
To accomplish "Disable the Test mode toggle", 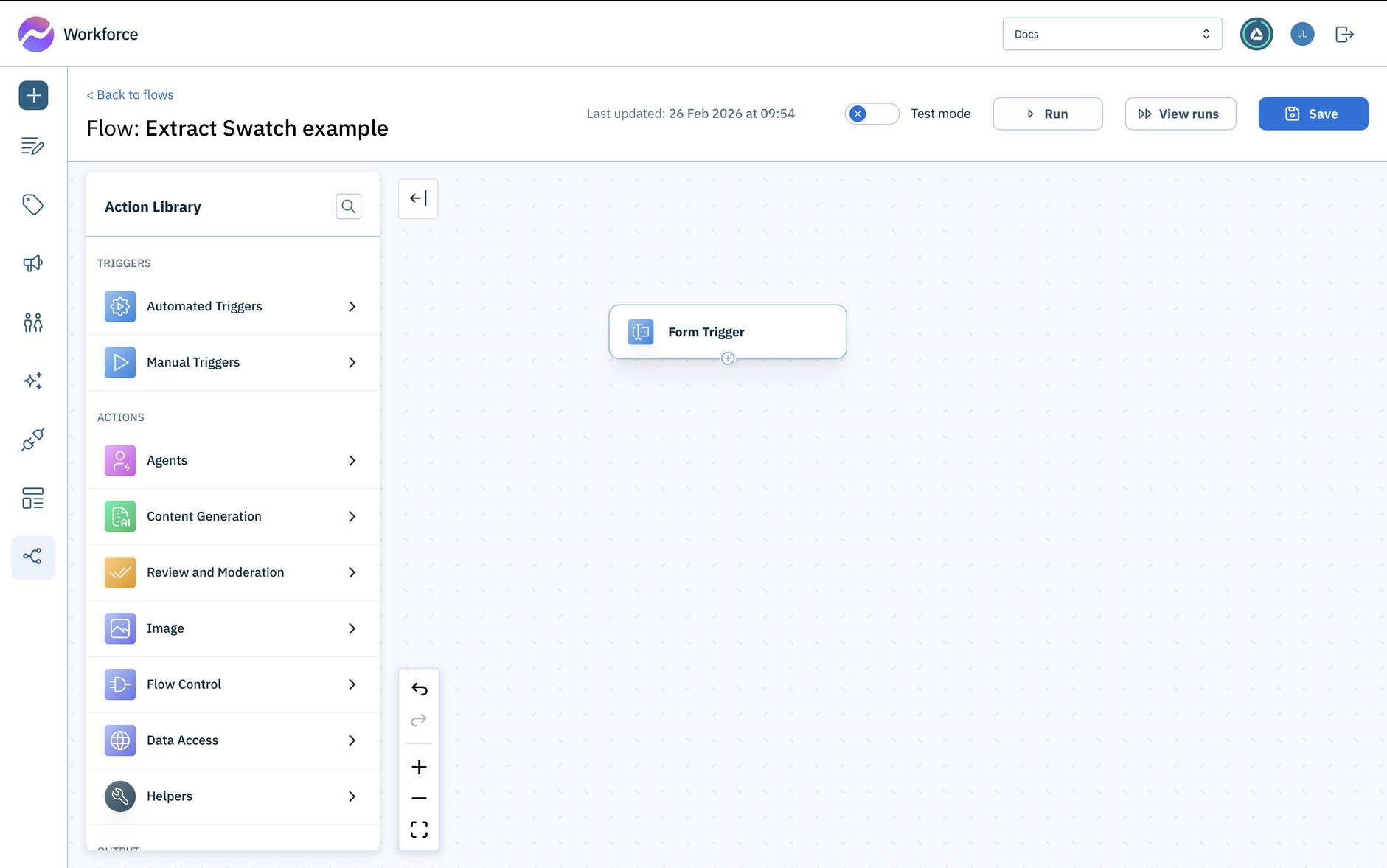I will point(872,114).
